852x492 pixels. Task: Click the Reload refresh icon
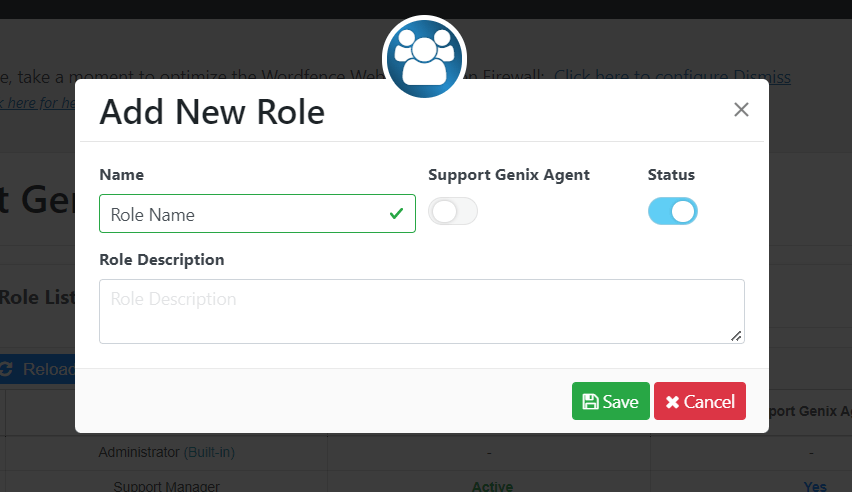pos(6,369)
